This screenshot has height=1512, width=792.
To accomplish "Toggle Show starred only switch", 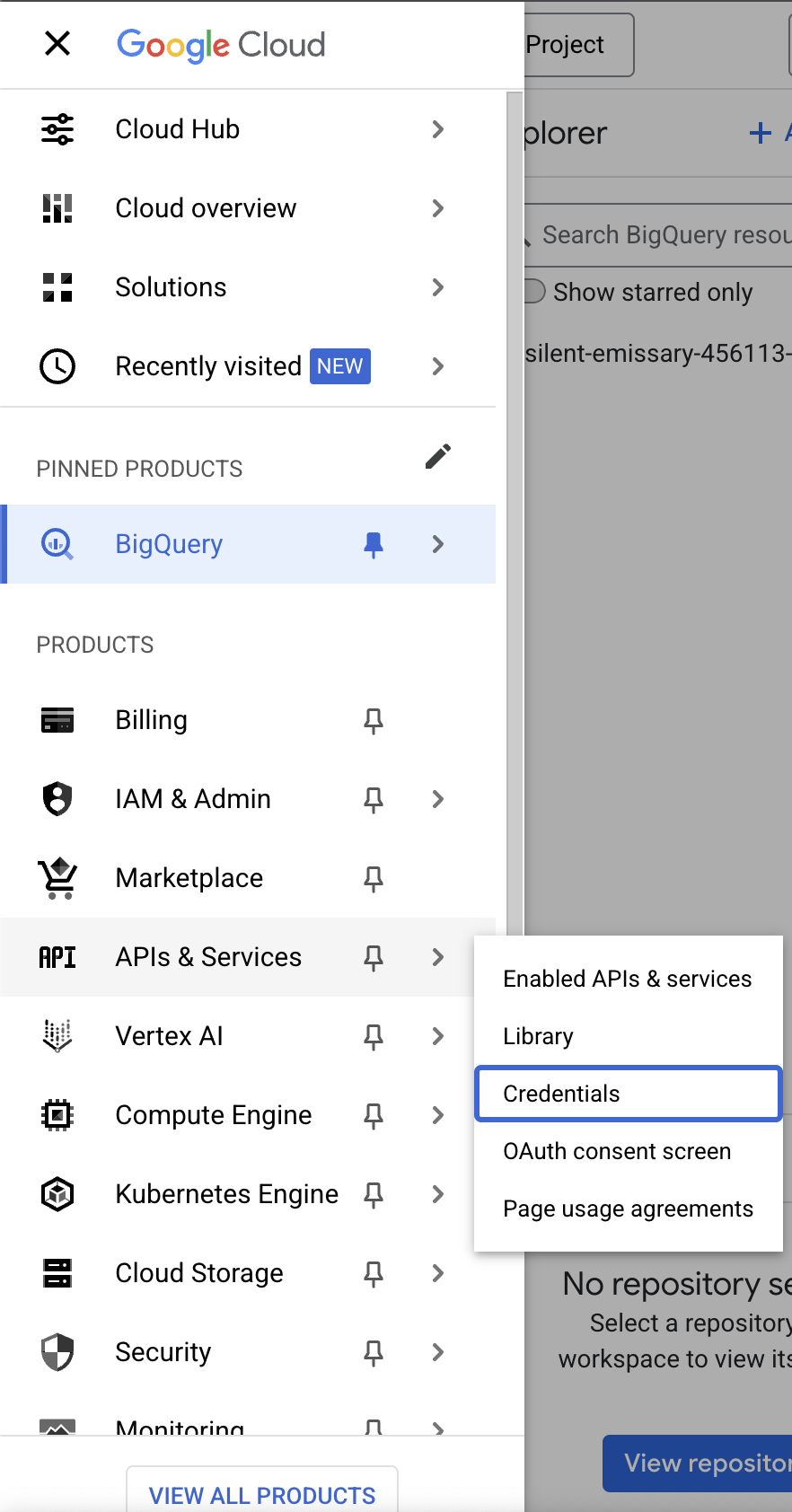I will (x=534, y=292).
